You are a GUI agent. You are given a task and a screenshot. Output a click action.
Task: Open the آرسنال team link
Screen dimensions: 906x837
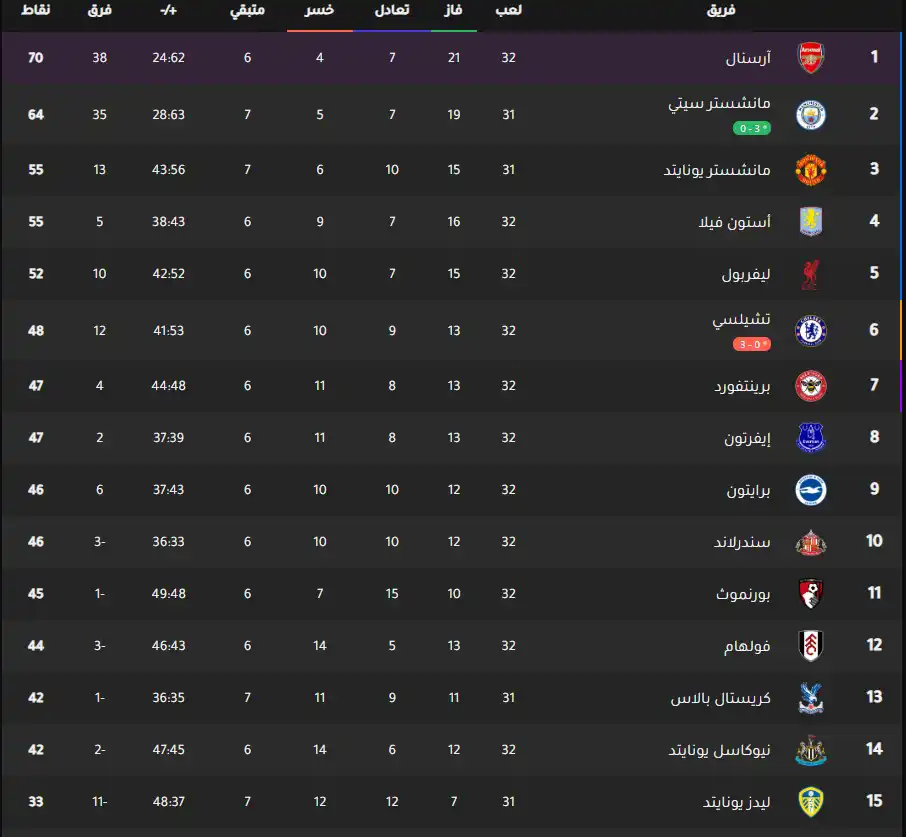click(x=748, y=58)
